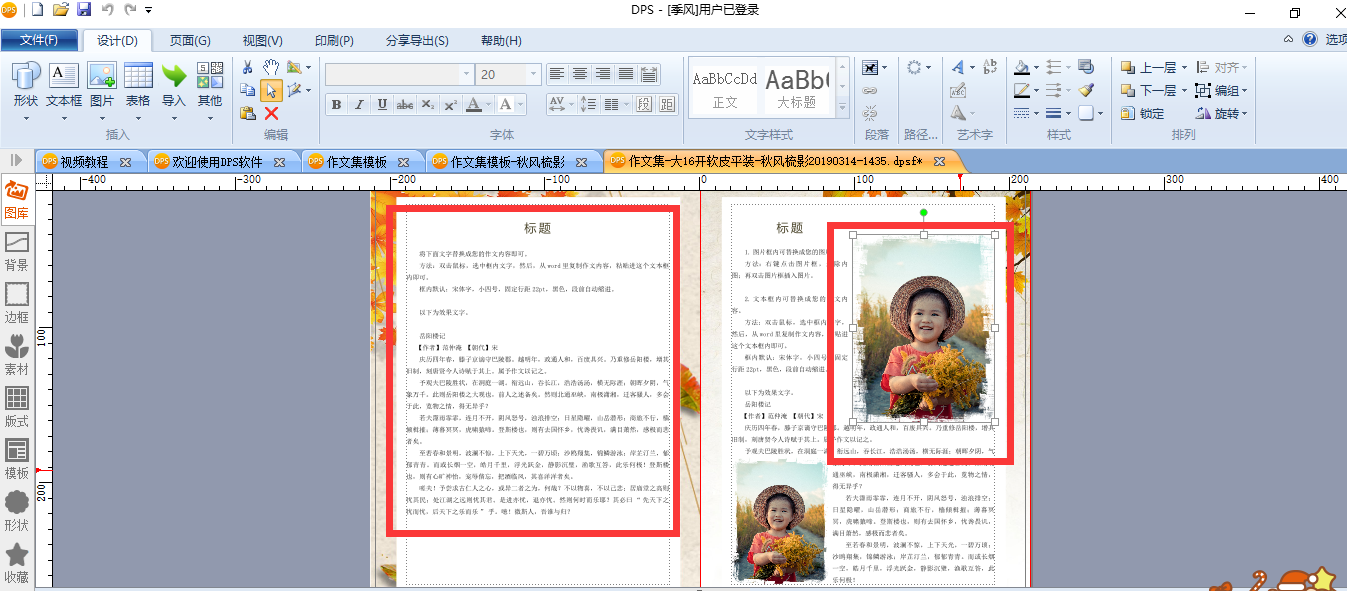Choose the hand pan tool
1347x591 pixels.
coord(271,67)
